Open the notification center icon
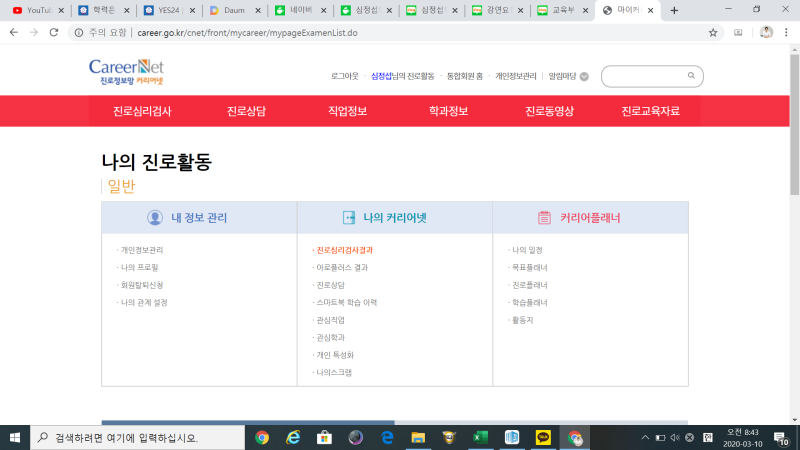Viewport: 800px width, 450px height. [781, 438]
